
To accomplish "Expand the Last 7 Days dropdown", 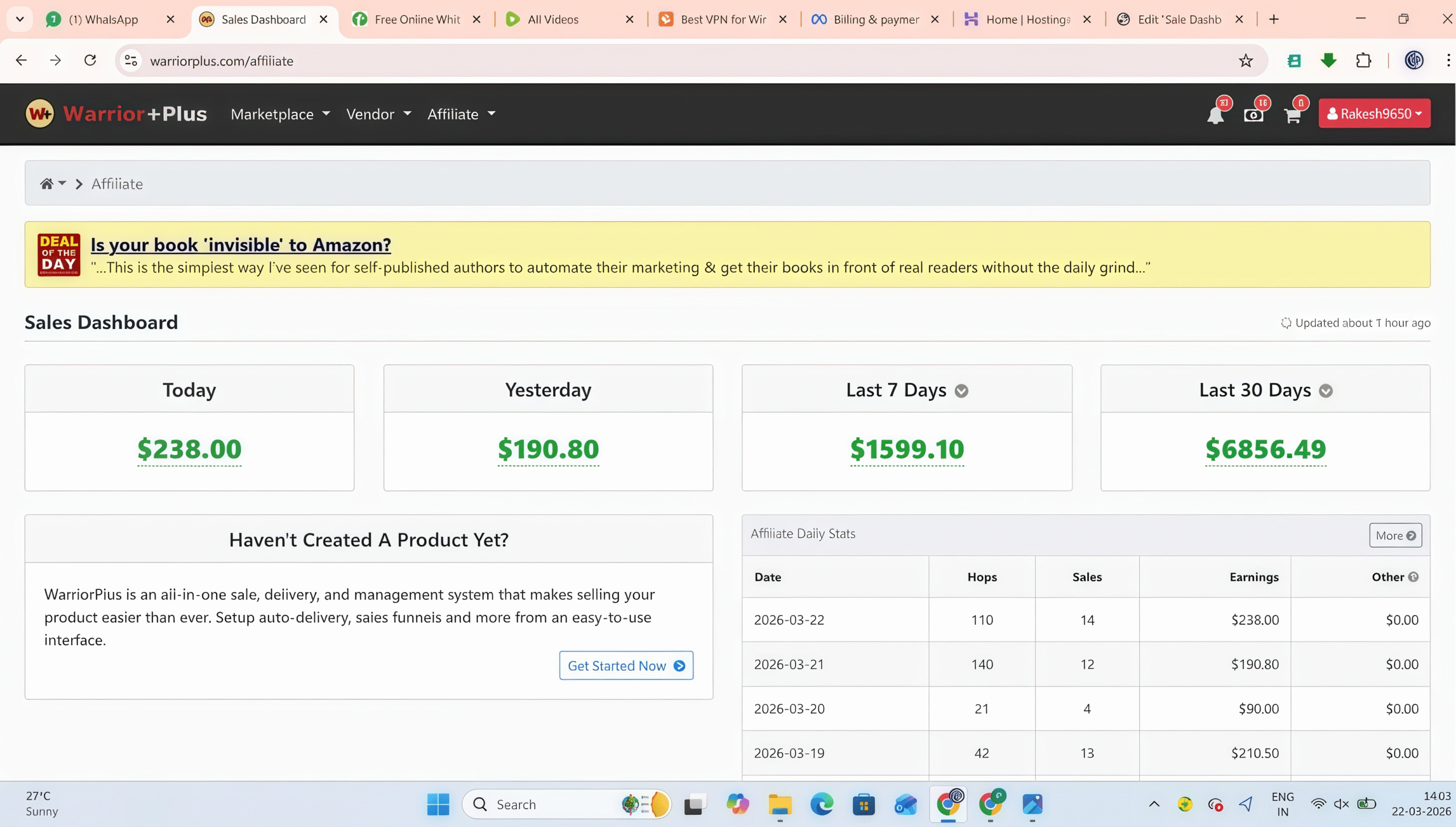I will pos(961,391).
